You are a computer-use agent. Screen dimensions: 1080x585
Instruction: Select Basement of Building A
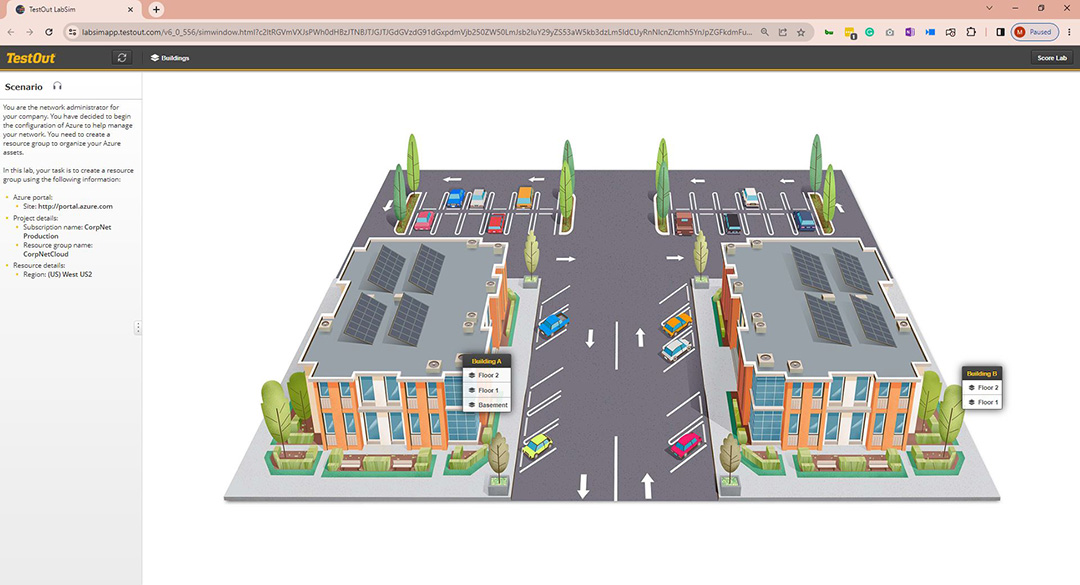486,405
